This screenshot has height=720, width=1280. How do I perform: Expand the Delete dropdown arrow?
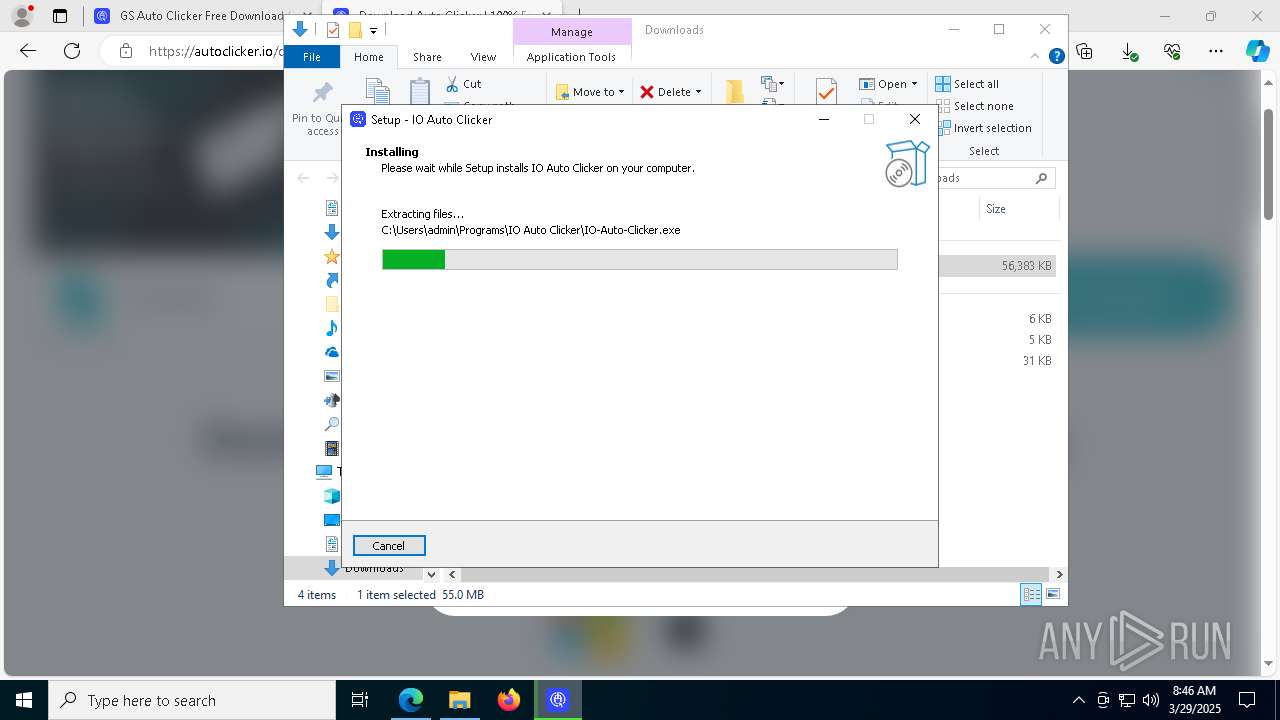point(698,92)
